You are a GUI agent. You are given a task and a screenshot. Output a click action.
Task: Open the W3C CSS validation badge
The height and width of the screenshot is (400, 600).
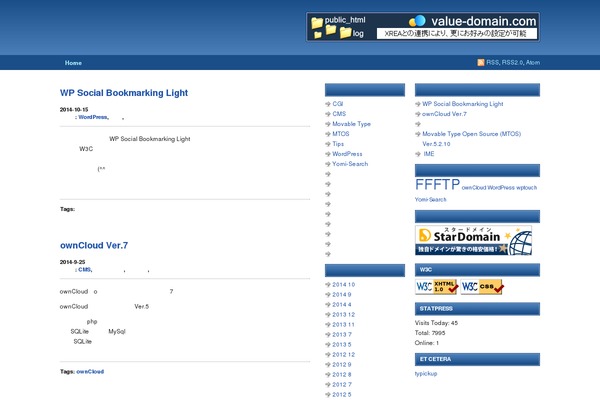click(x=482, y=287)
